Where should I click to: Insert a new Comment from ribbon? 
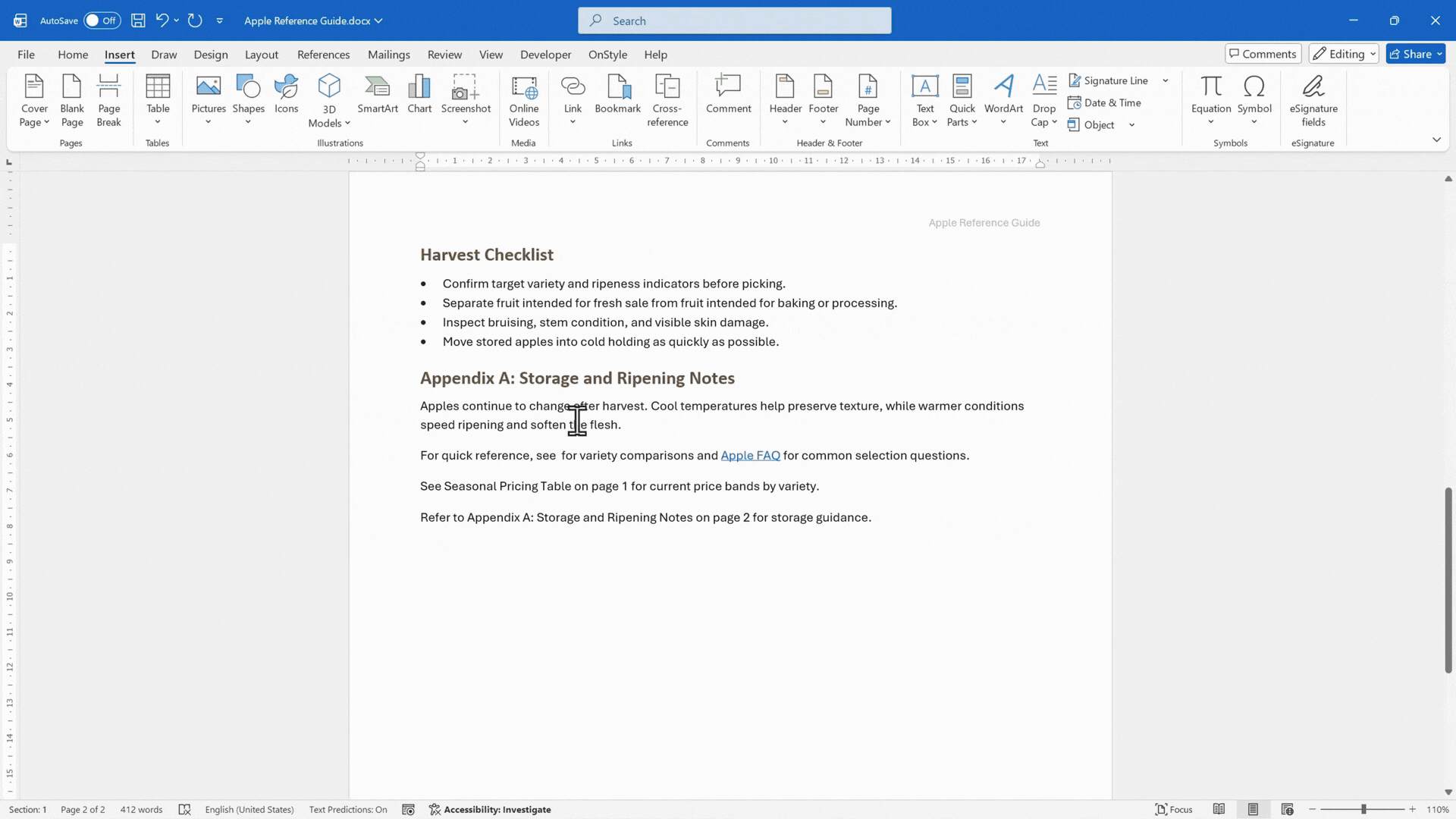(x=728, y=95)
